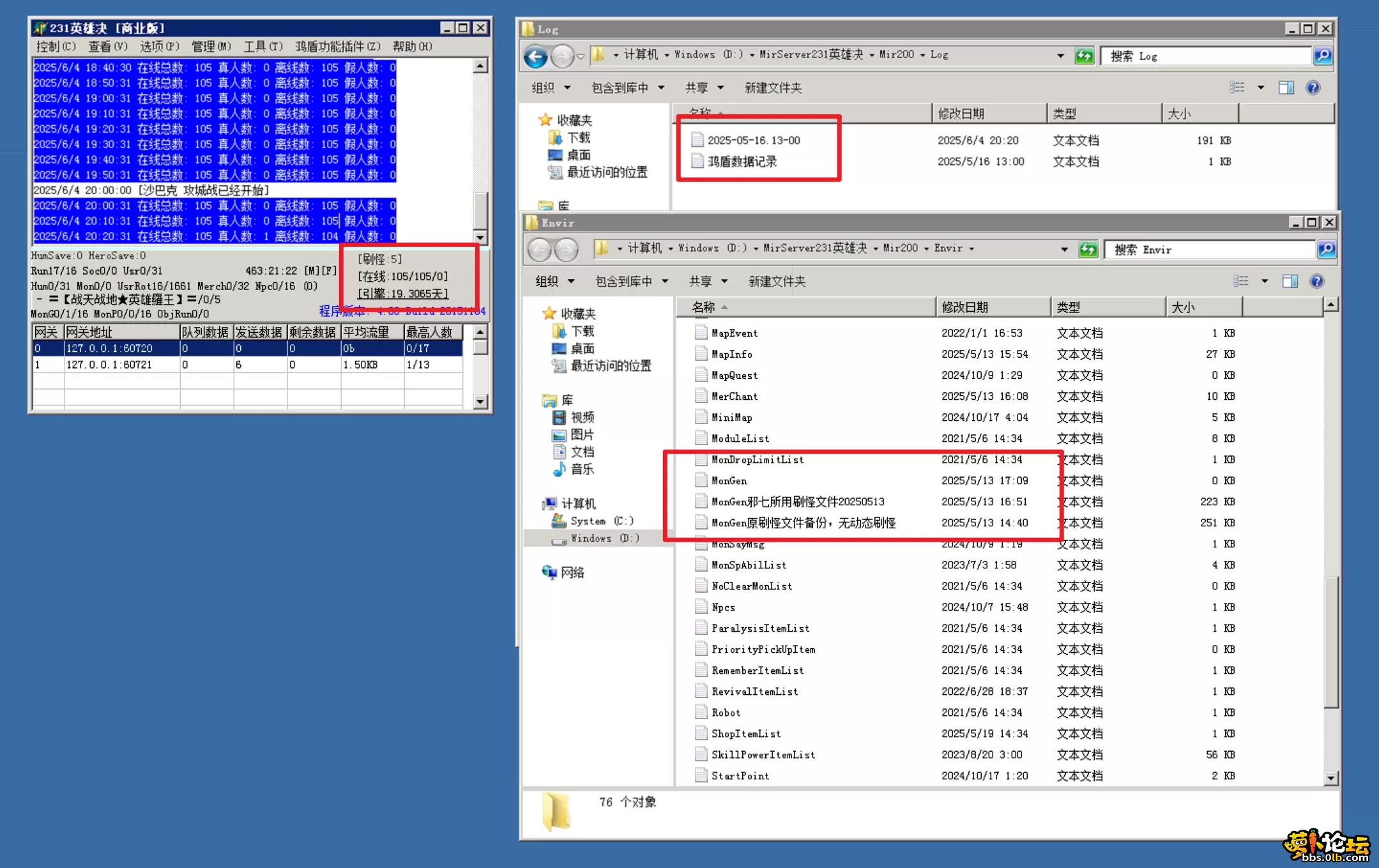Select MonGen邪七所用刷怪文件20250513 file
Image resolution: width=1379 pixels, height=868 pixels.
[790, 502]
